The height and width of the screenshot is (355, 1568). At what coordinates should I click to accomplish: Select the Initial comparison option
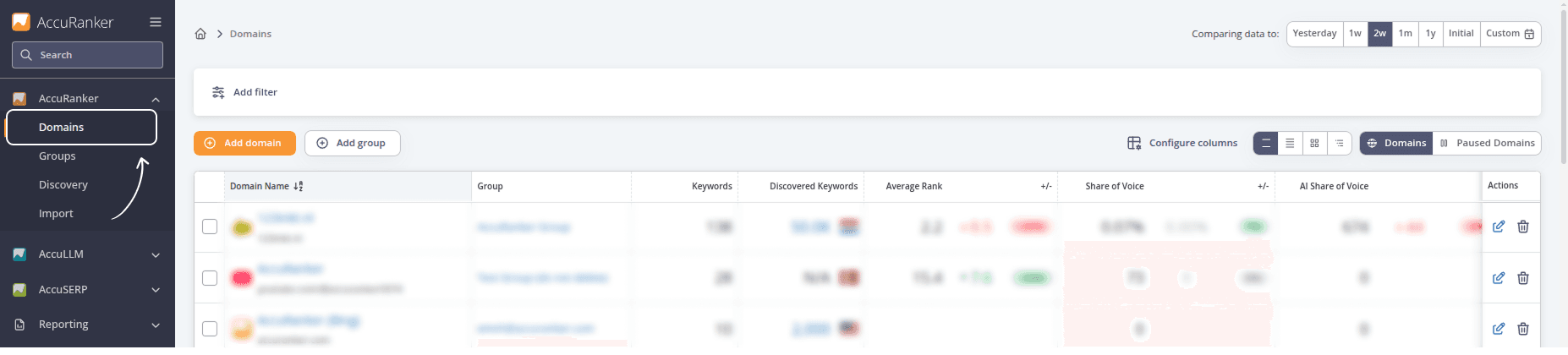1461,34
